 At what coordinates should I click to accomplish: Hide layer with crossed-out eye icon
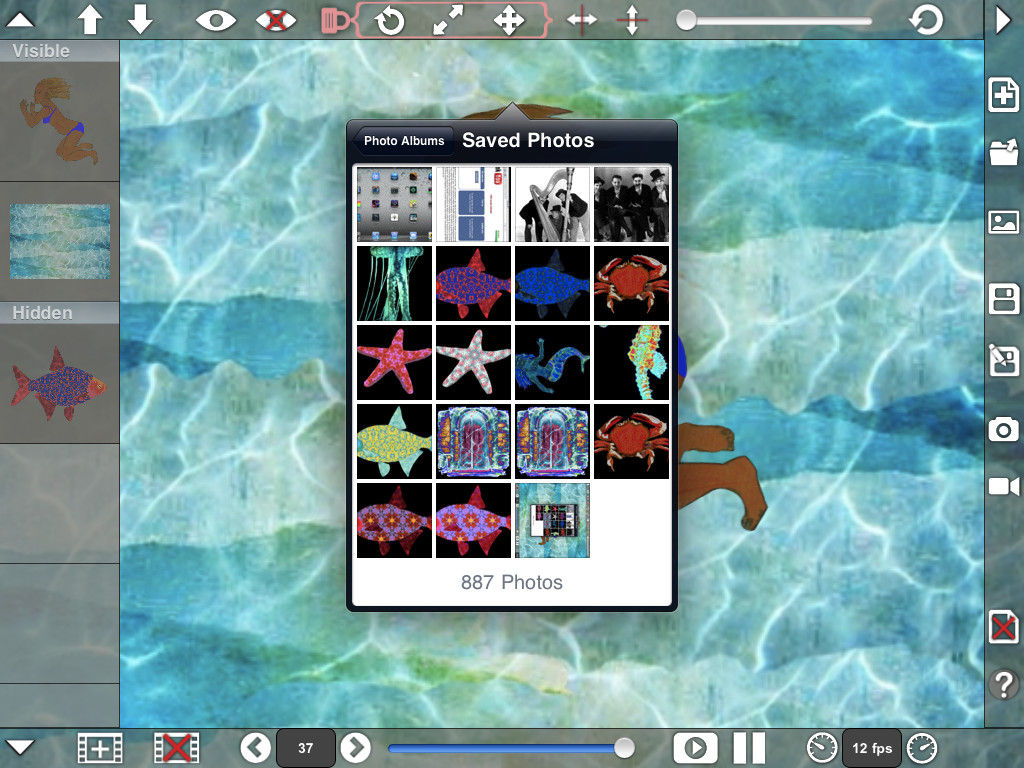[276, 21]
